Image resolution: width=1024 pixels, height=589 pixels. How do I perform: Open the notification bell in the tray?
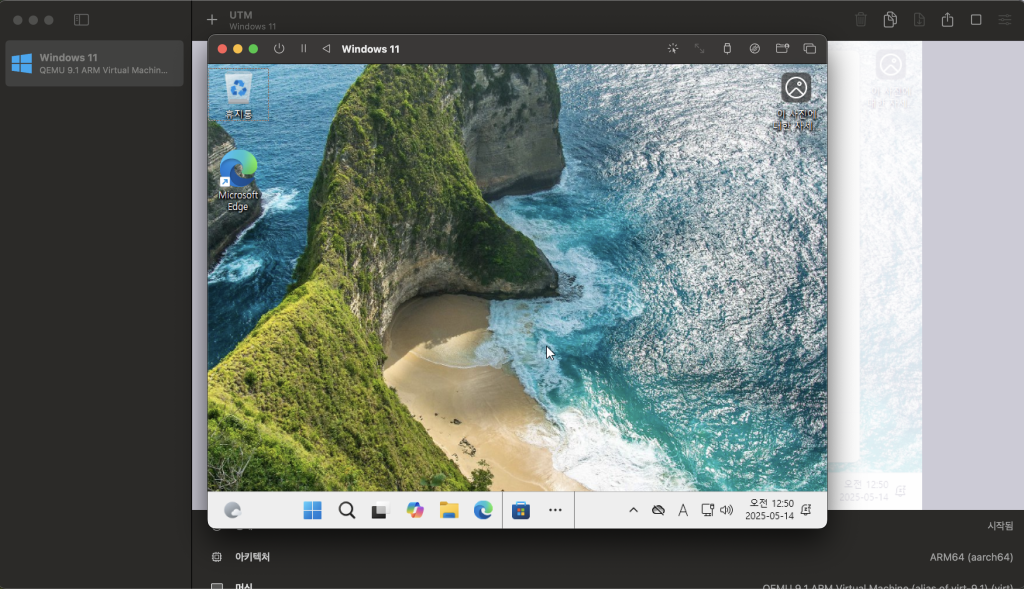(806, 510)
